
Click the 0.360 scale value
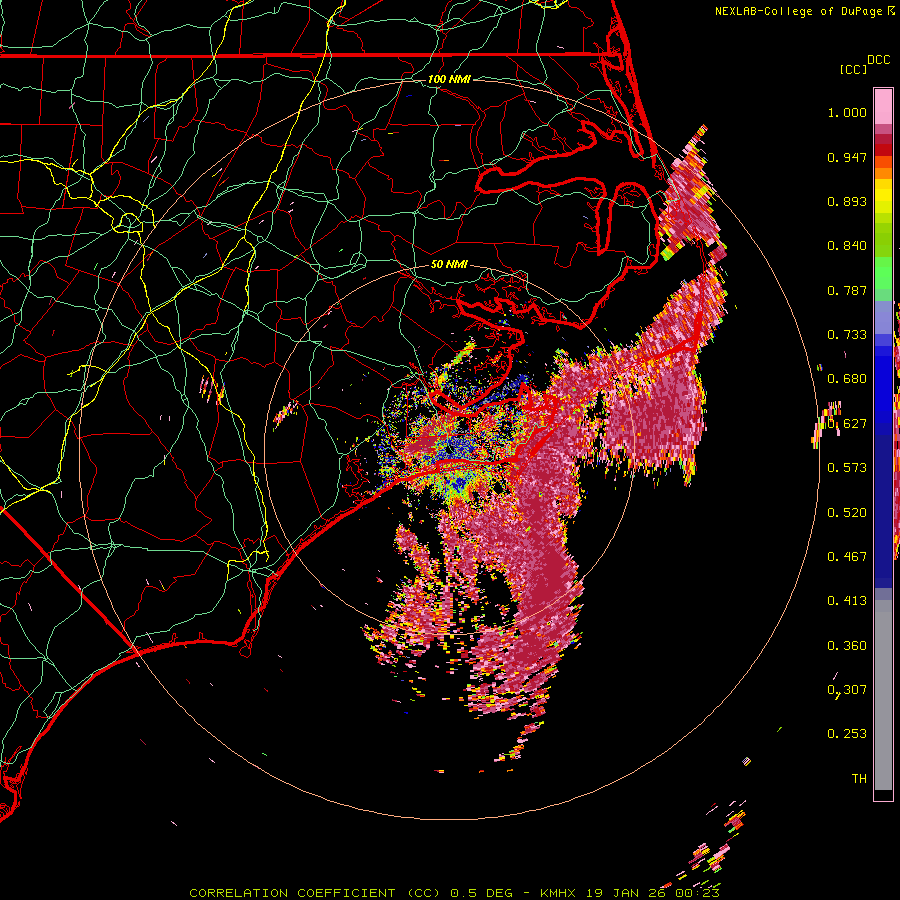847,646
